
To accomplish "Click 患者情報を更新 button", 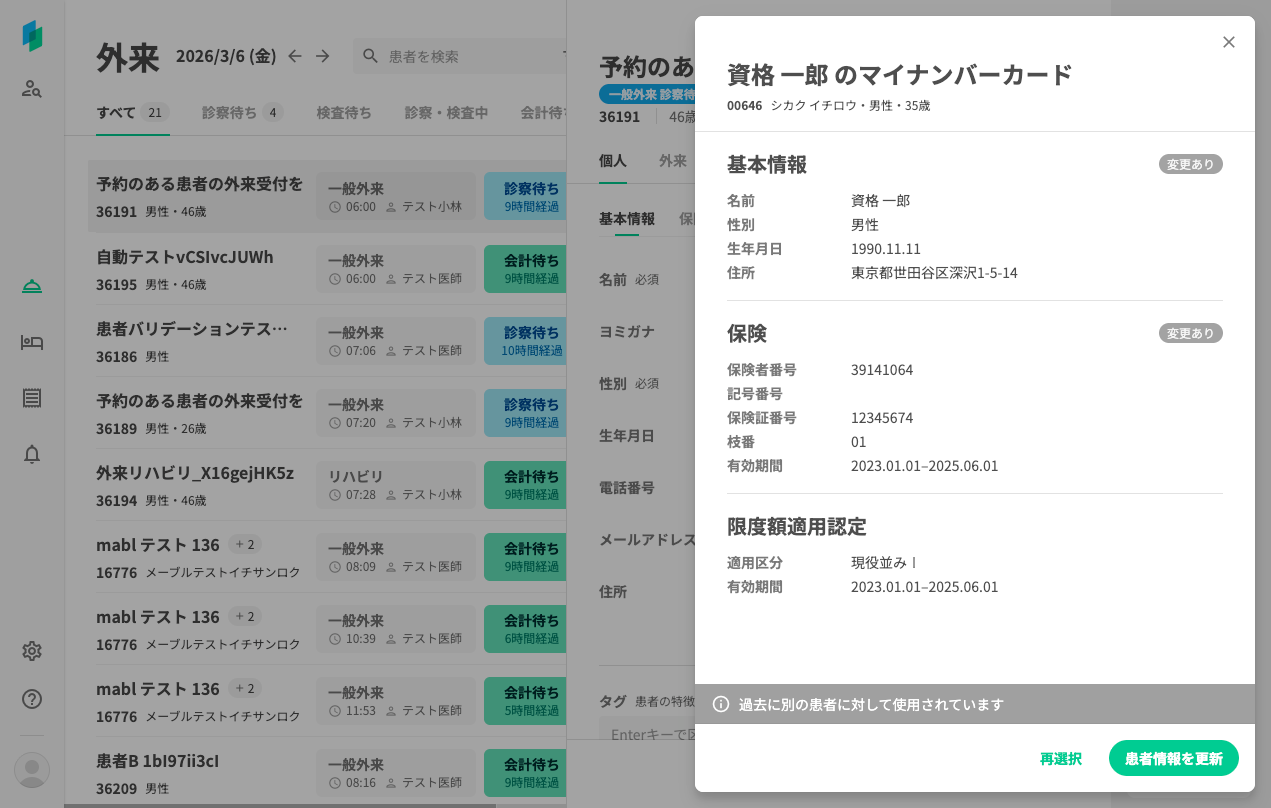I will coord(1173,758).
